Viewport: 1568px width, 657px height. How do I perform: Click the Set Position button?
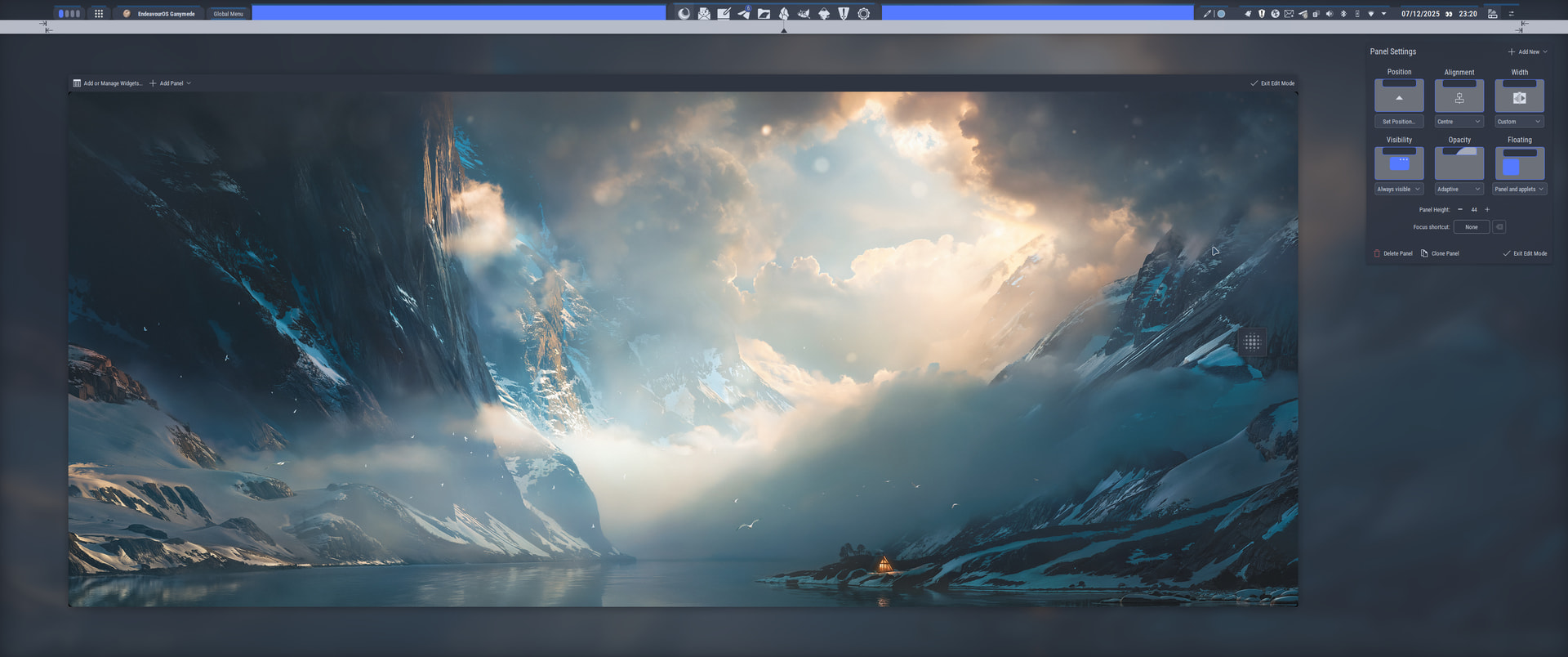(1399, 122)
